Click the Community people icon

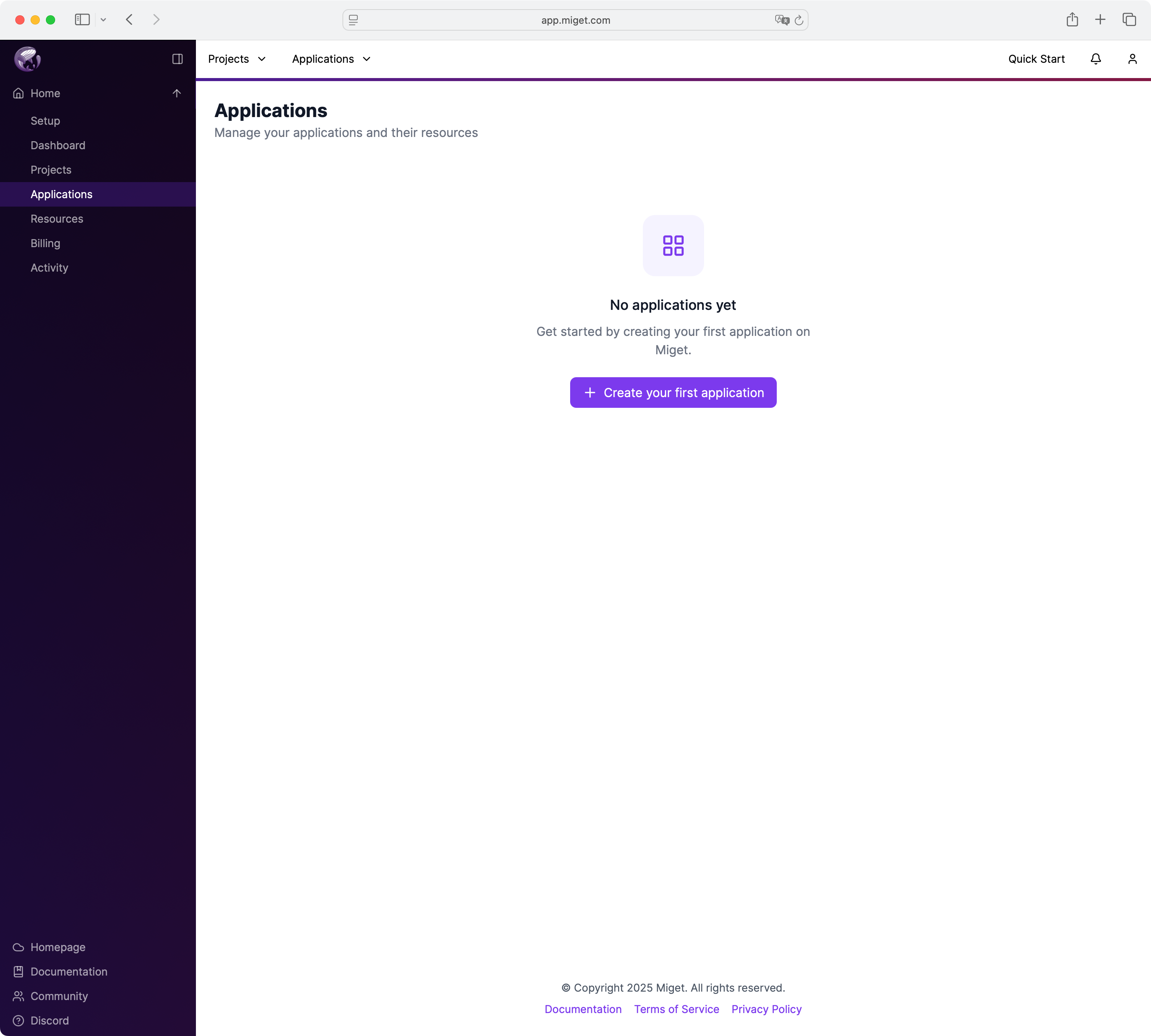18,996
